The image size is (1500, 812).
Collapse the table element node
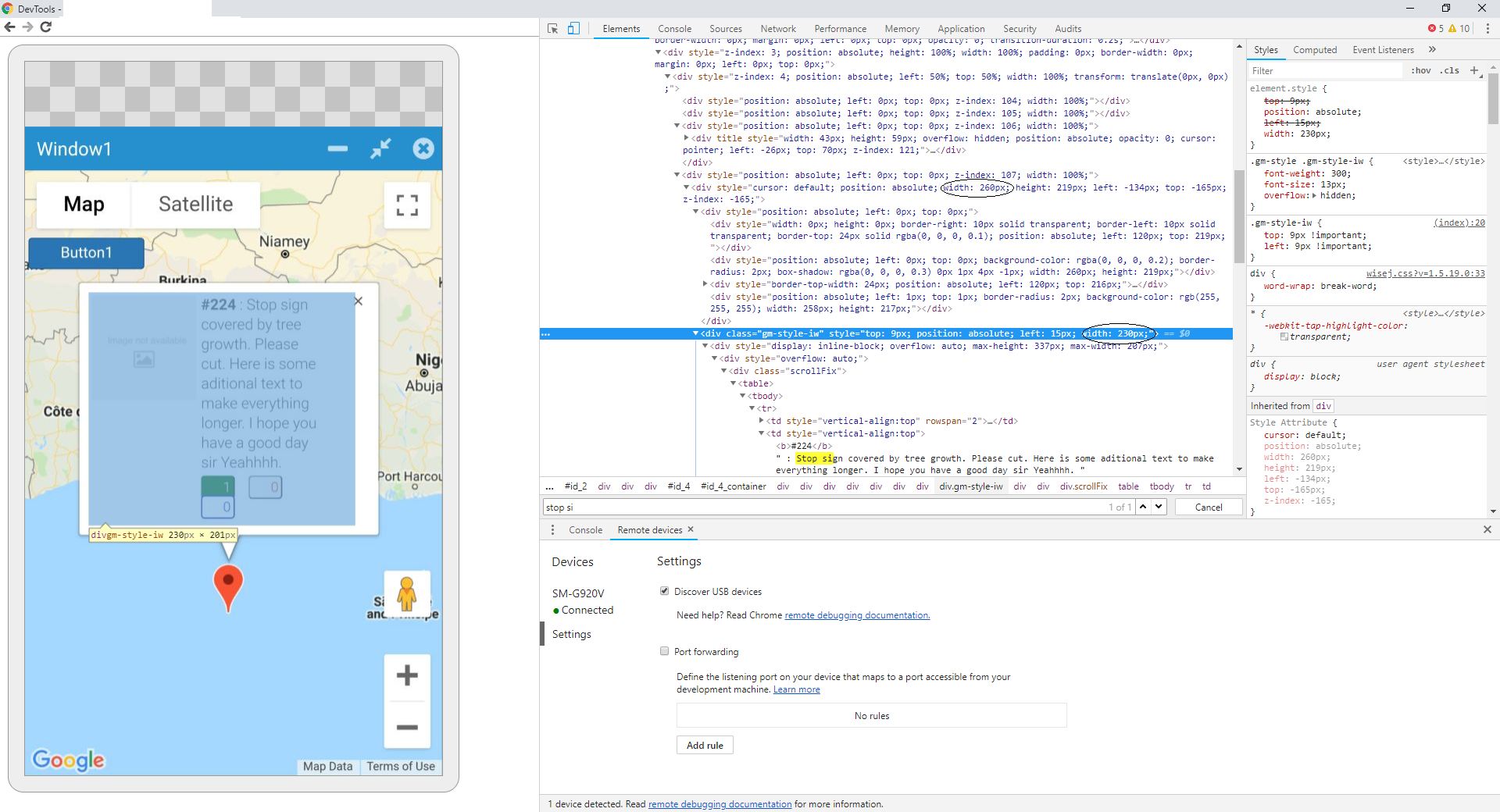pyautogui.click(x=733, y=383)
